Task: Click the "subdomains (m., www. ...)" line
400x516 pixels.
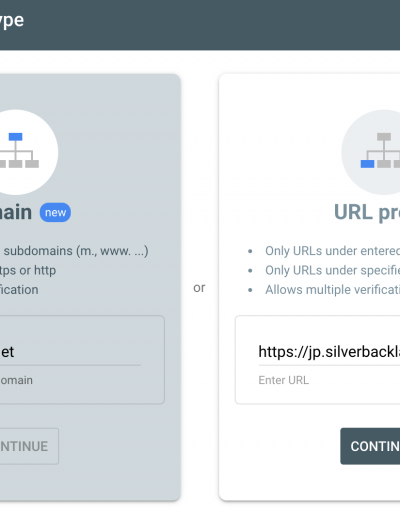Action: (x=76, y=251)
